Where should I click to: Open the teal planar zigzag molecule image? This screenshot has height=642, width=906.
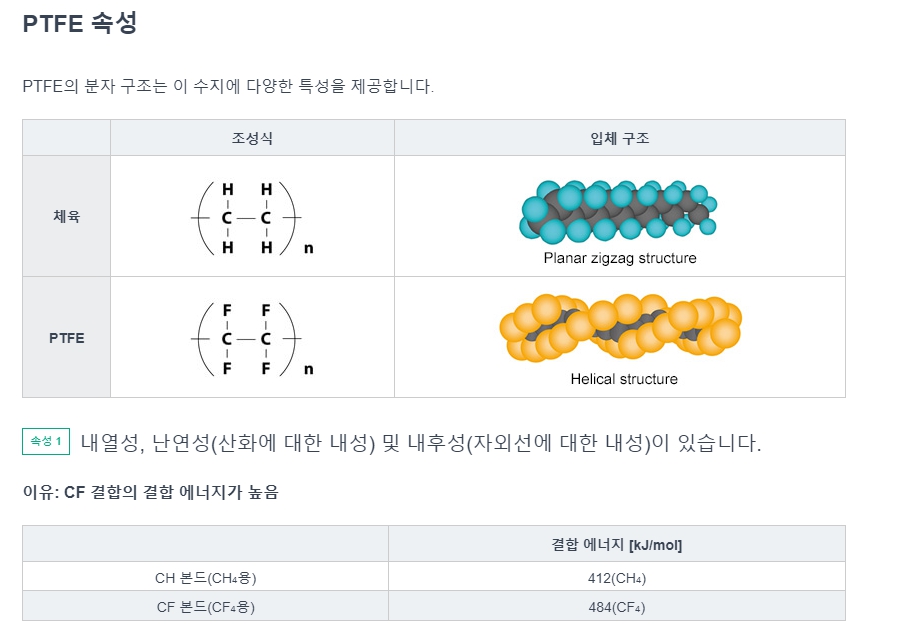(618, 211)
